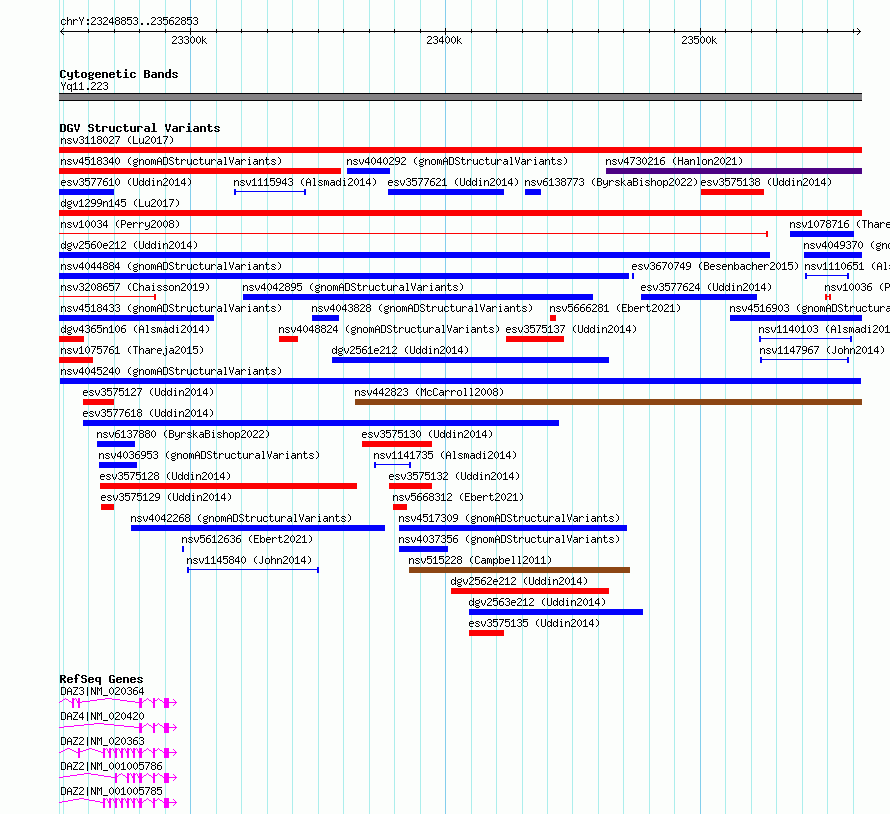Select the esv3575137 (Uddin2014) red bar

(535, 339)
